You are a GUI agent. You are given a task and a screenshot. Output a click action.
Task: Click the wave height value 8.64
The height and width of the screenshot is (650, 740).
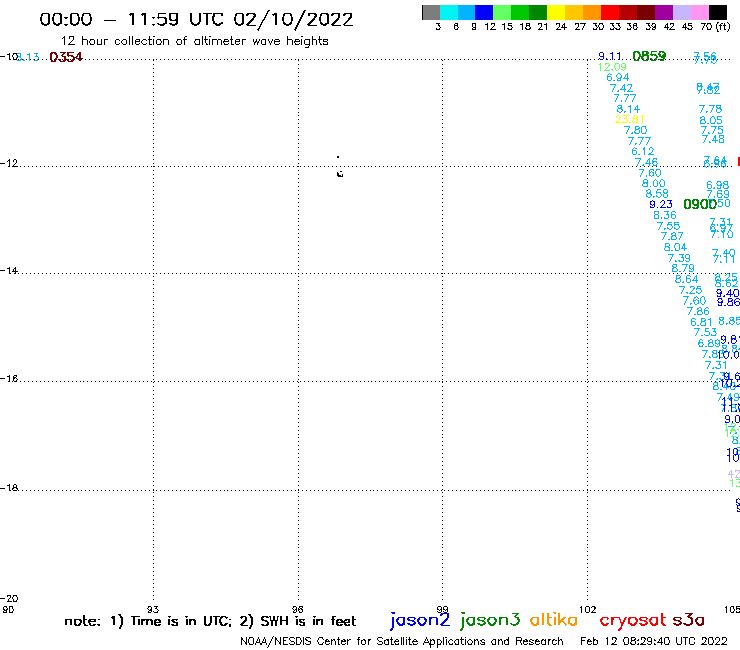[687, 279]
